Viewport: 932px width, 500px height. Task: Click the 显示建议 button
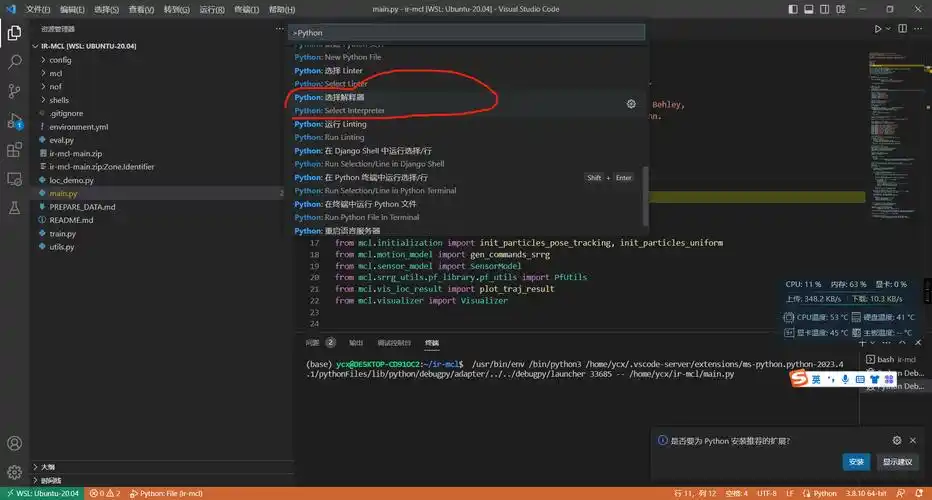897,462
